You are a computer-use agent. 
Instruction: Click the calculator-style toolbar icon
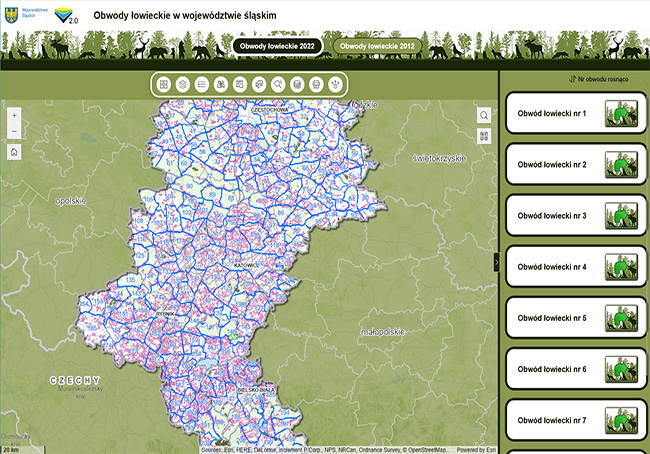tap(297, 85)
